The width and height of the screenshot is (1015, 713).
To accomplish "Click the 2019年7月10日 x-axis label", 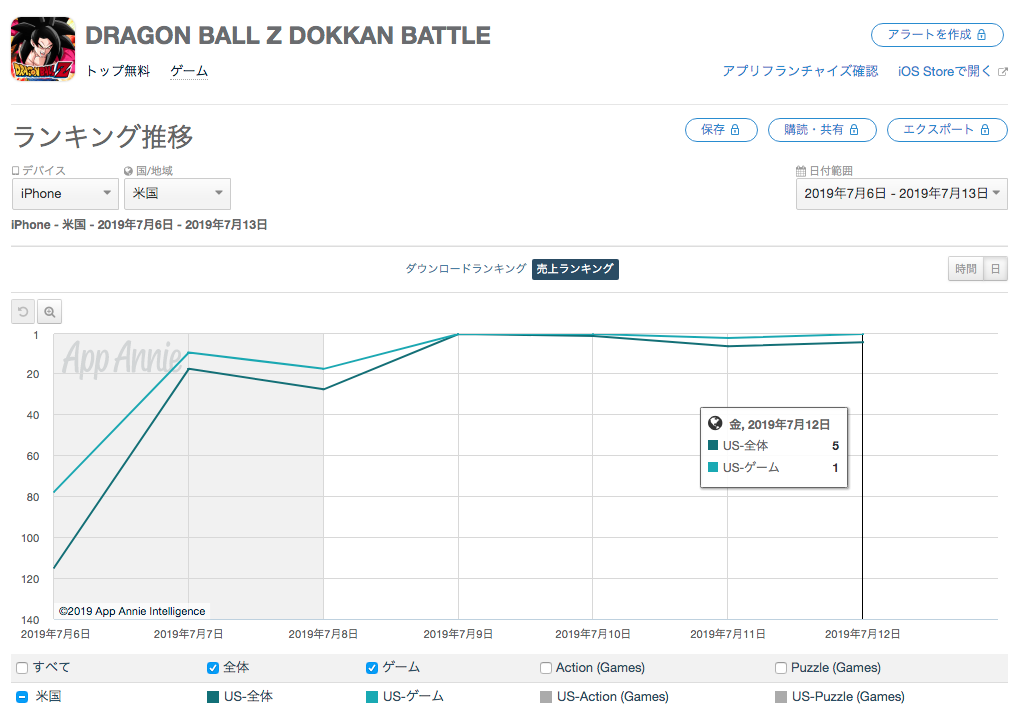I will [593, 634].
